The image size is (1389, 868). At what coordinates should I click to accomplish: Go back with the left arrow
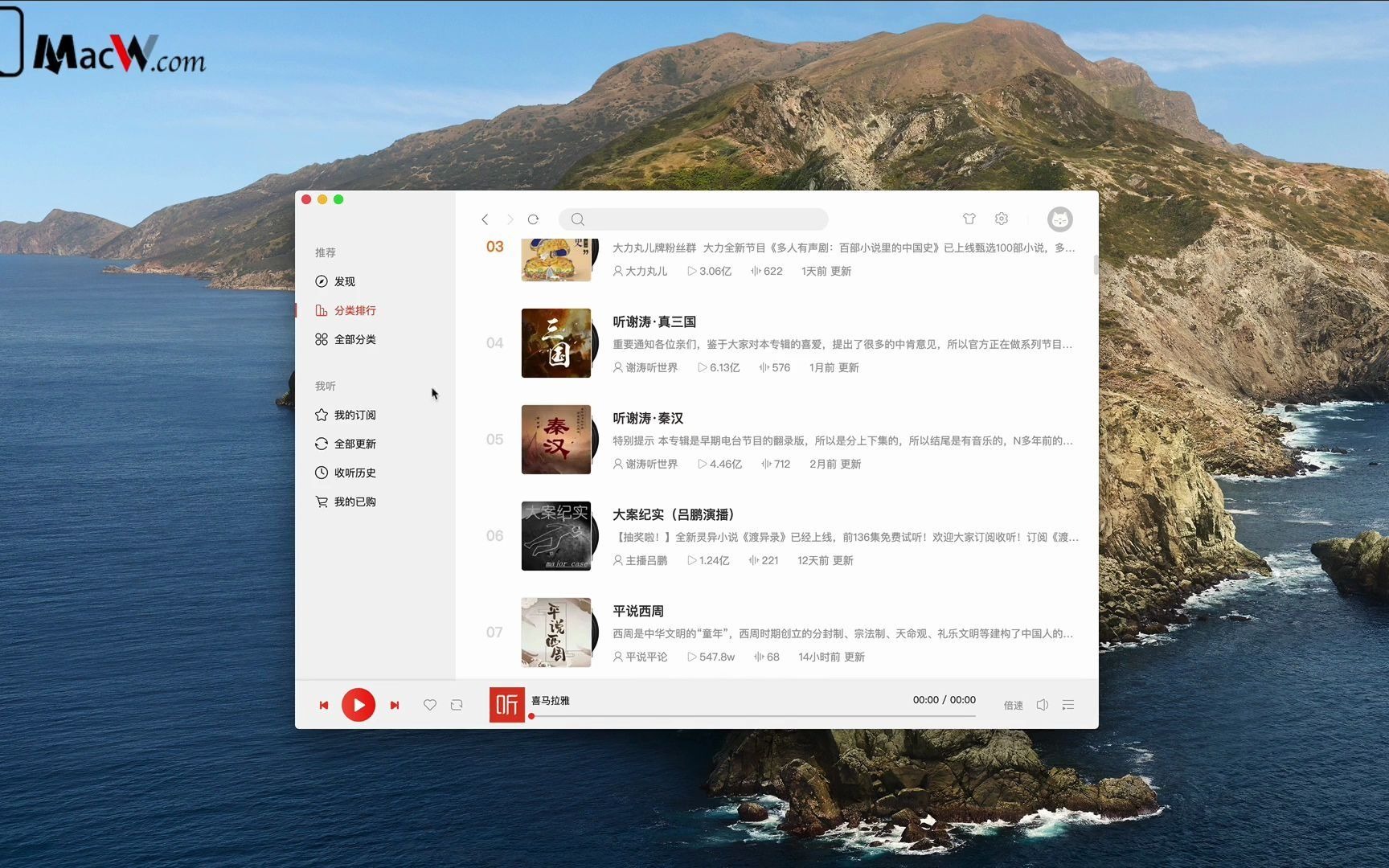[x=485, y=219]
